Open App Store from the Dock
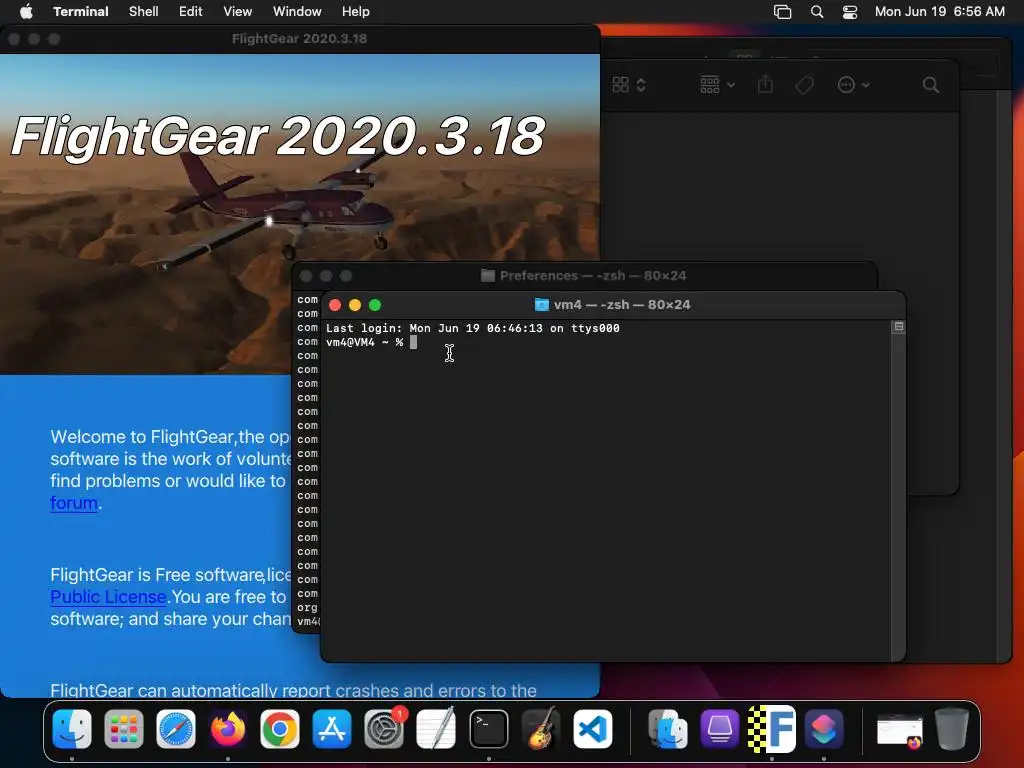Screen dimensions: 1024x768 [332, 729]
